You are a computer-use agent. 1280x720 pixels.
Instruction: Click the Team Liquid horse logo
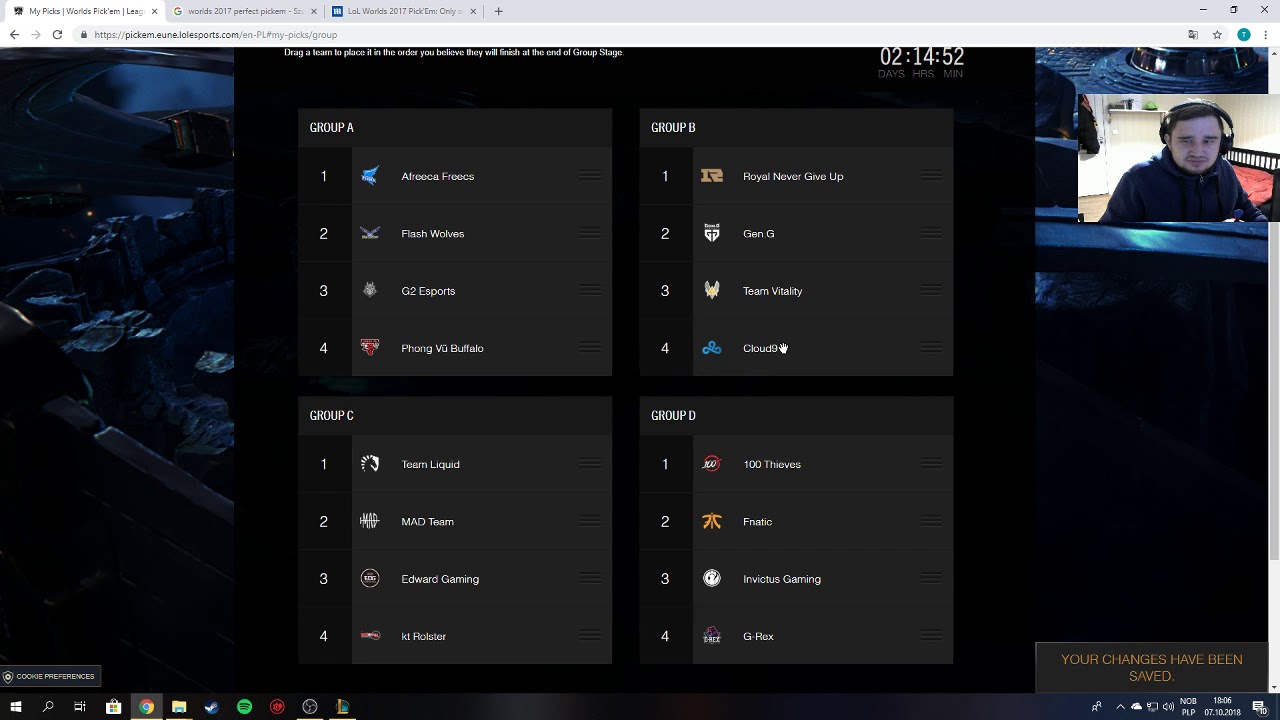point(370,464)
